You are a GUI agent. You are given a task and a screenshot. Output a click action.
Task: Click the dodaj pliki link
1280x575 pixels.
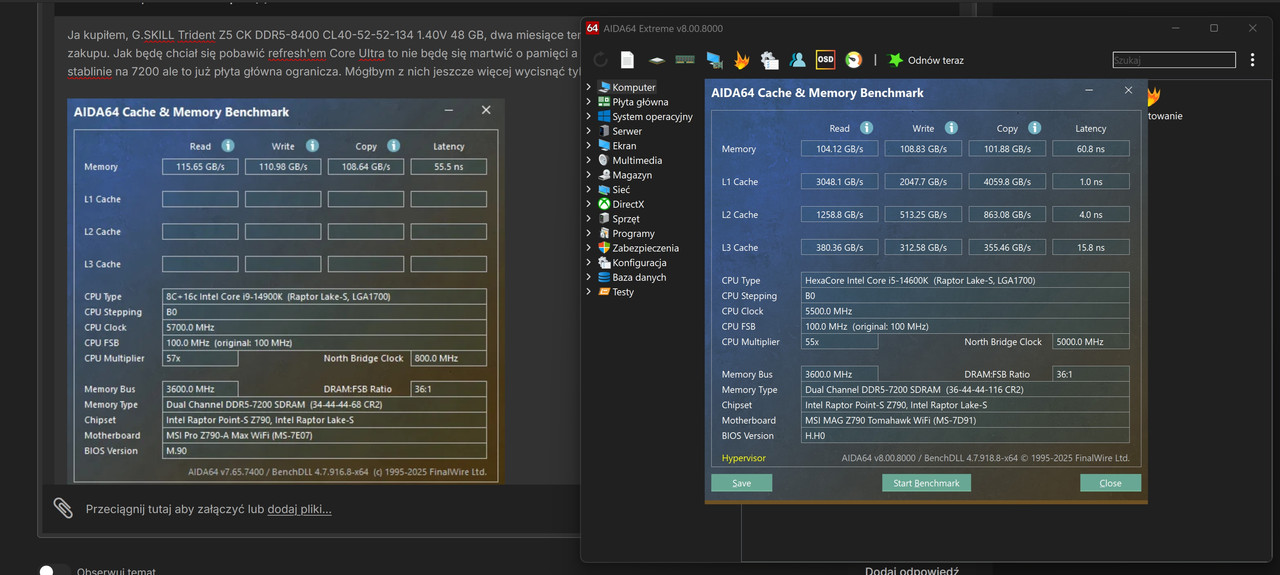pos(299,509)
